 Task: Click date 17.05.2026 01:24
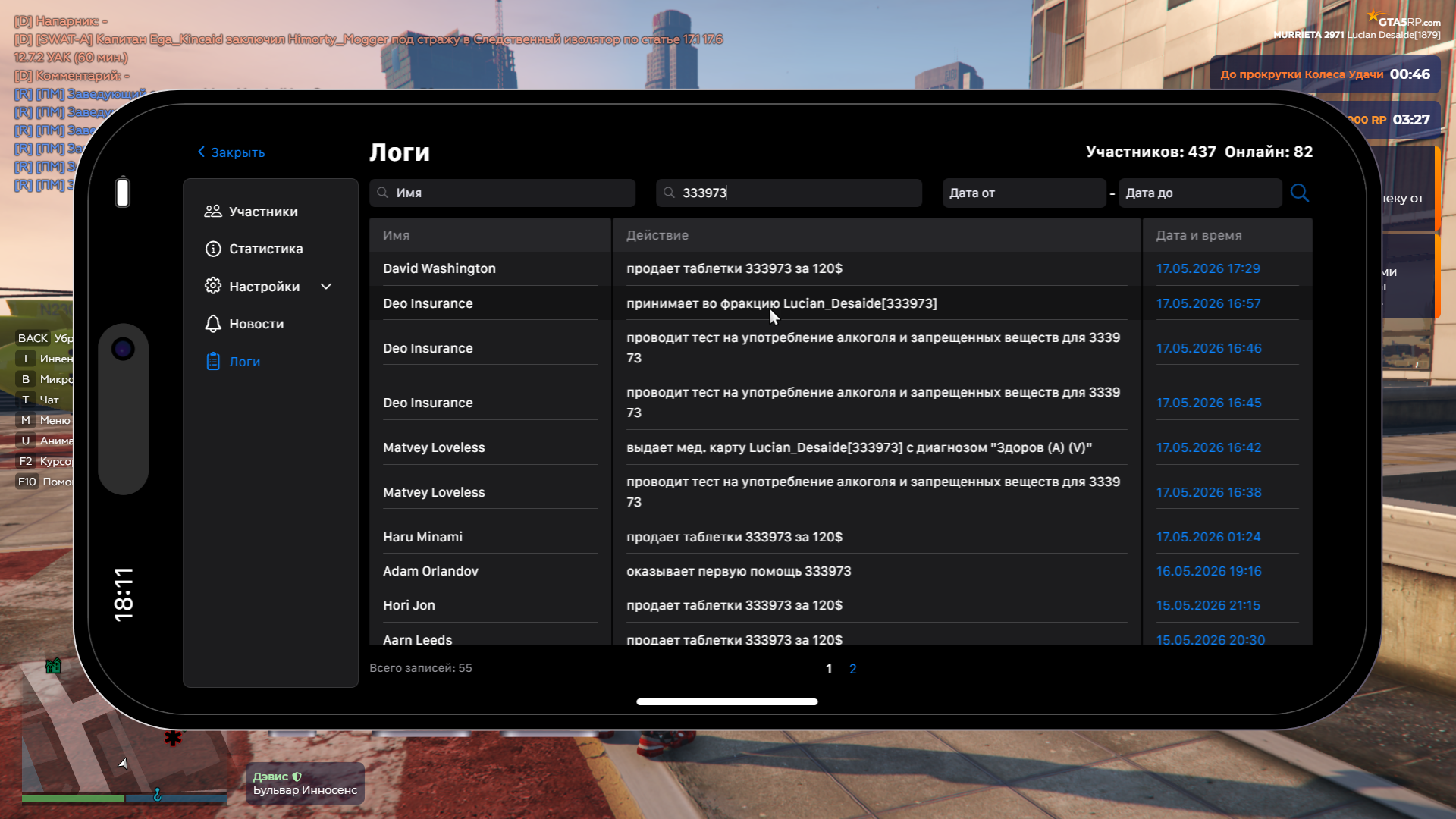1208,537
